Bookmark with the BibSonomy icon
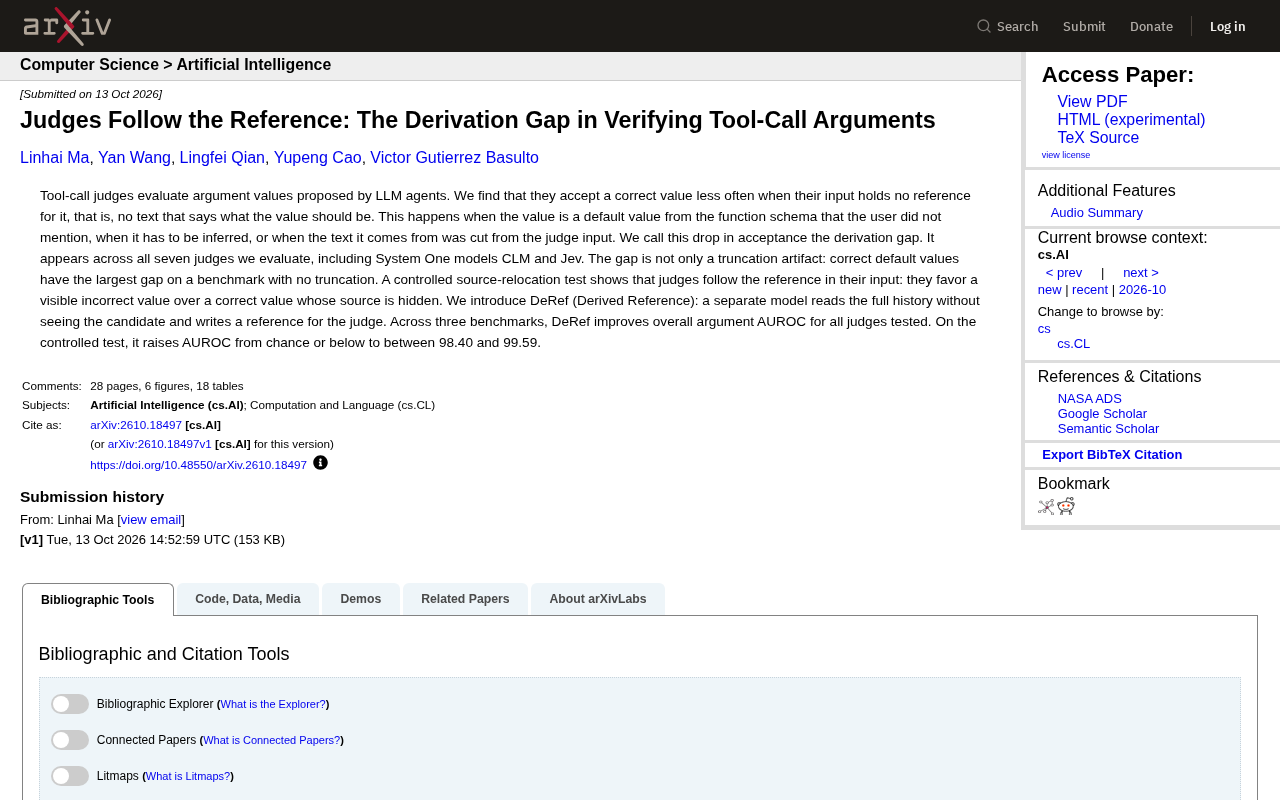The image size is (1280, 800). (1046, 507)
